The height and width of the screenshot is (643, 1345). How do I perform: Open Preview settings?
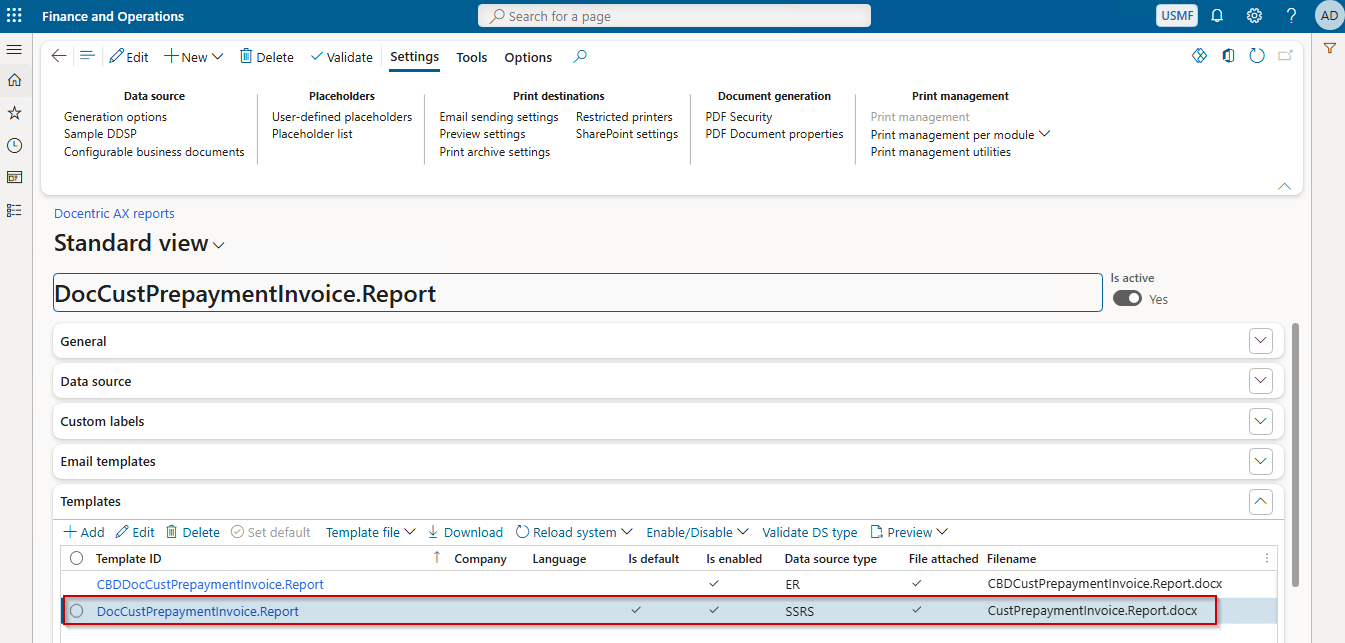482,134
